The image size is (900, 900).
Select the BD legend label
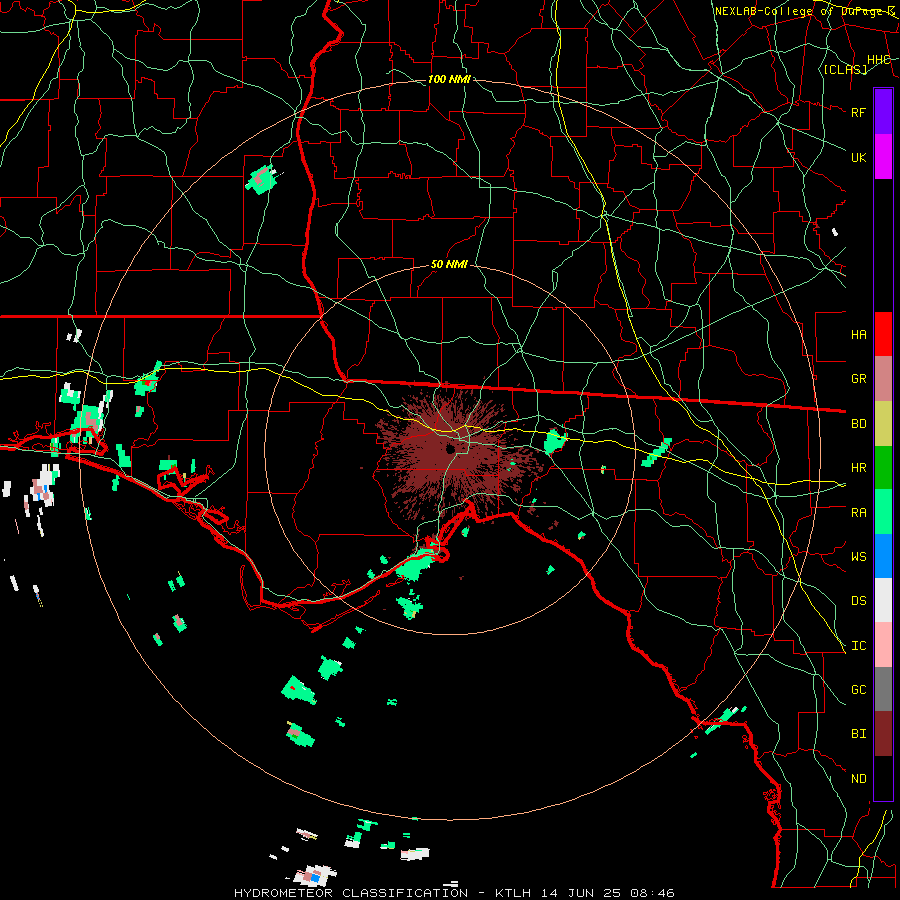pyautogui.click(x=858, y=424)
